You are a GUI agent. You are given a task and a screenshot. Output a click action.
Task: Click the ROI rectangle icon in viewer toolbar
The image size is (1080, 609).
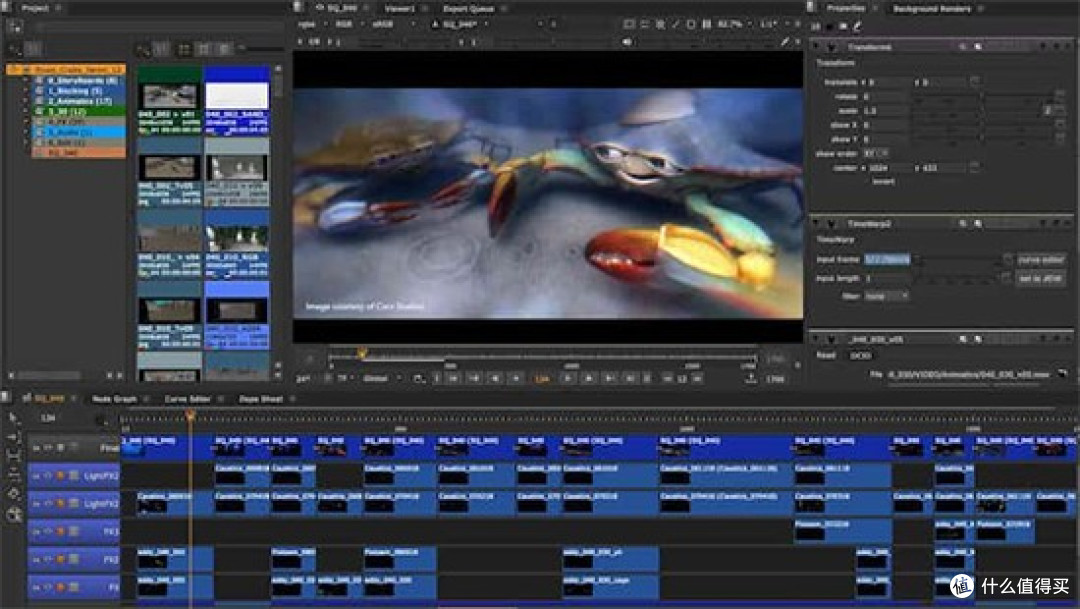coord(629,24)
